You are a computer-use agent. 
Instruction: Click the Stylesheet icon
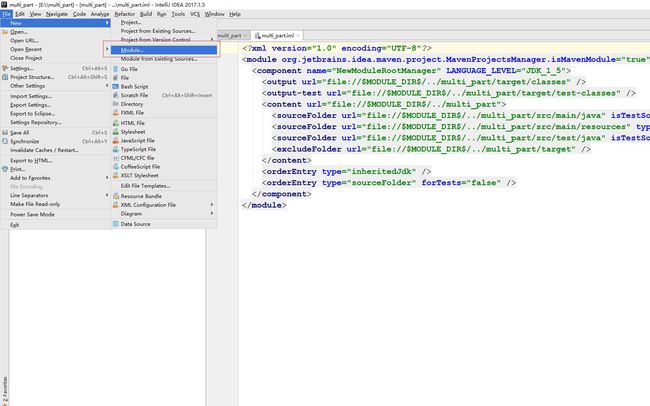tap(116, 132)
